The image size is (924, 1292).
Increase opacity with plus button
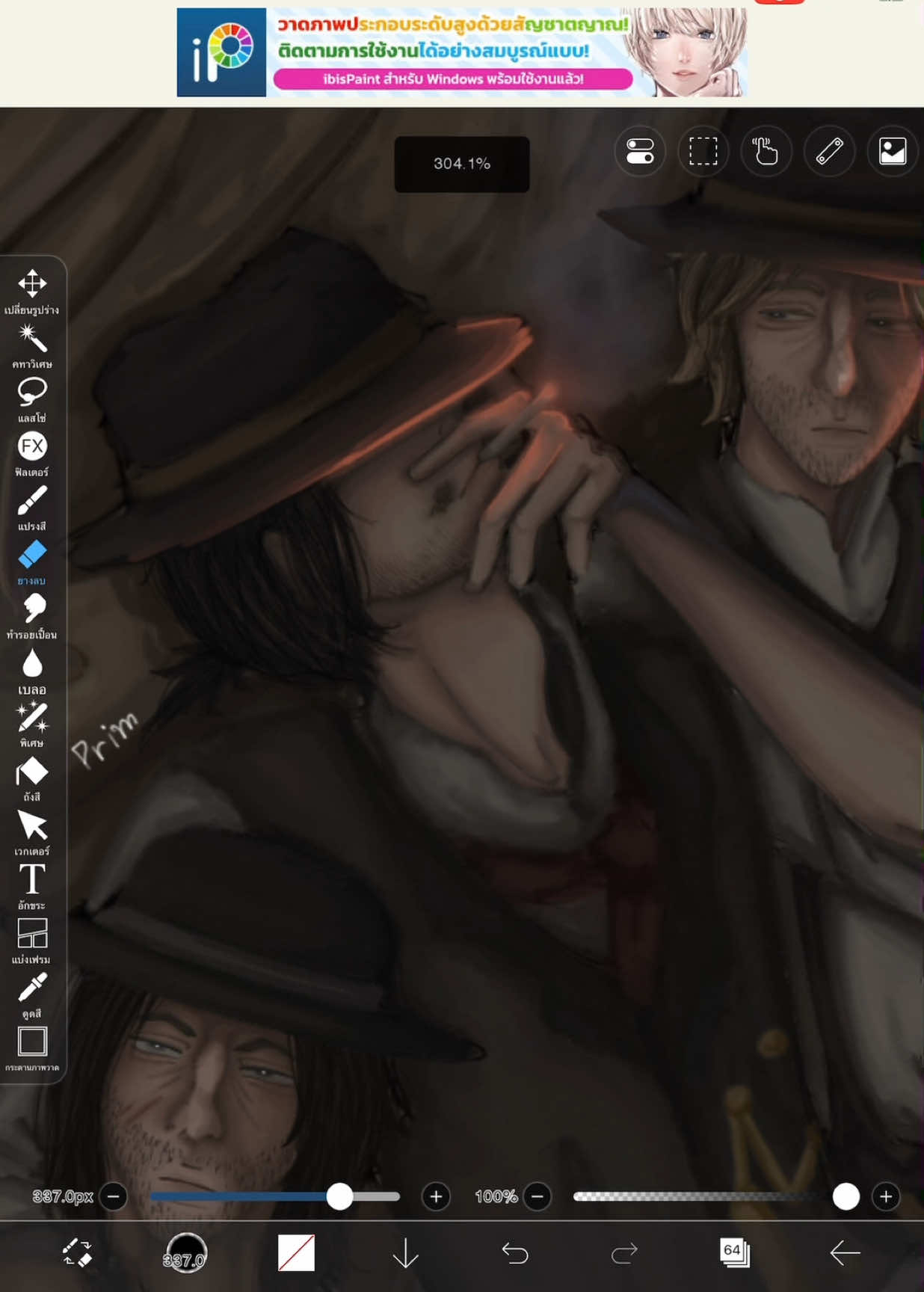tap(886, 1196)
